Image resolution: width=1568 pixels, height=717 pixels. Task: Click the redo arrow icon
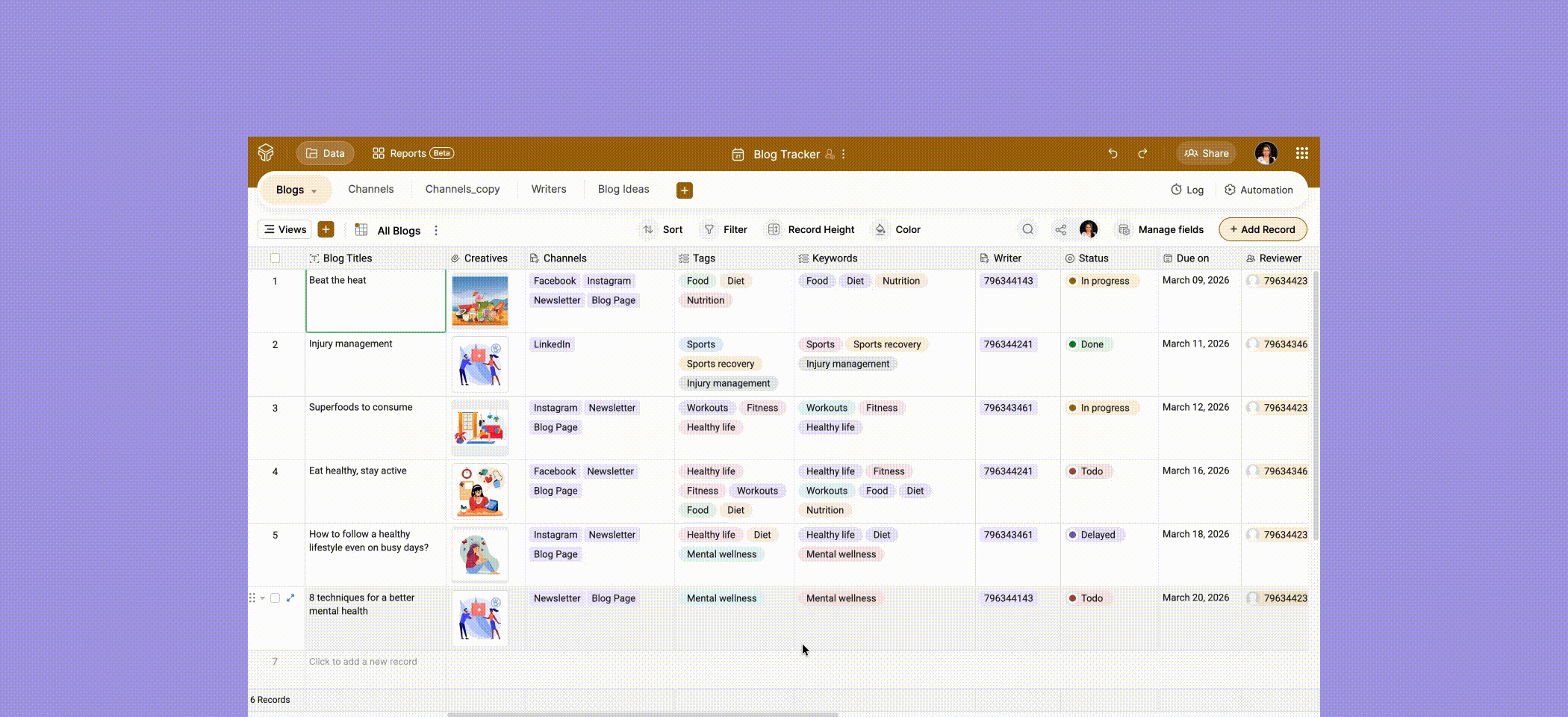point(1142,153)
